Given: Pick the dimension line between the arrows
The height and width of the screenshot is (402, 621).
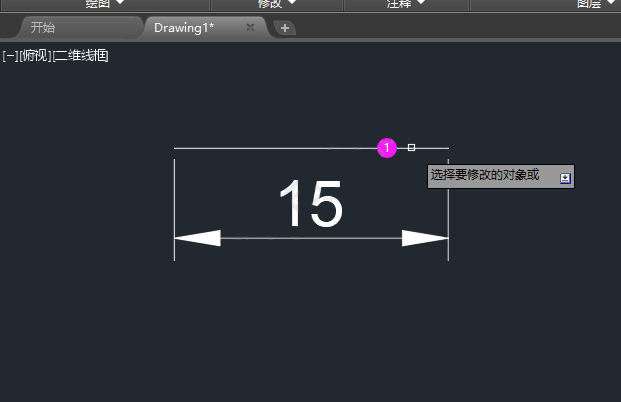Looking at the screenshot, I should (311, 238).
